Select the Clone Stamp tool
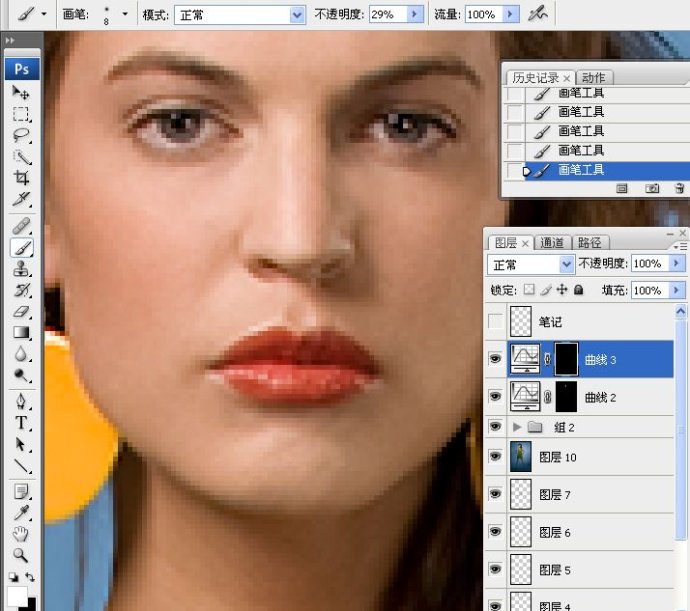690x611 pixels. pos(21,269)
